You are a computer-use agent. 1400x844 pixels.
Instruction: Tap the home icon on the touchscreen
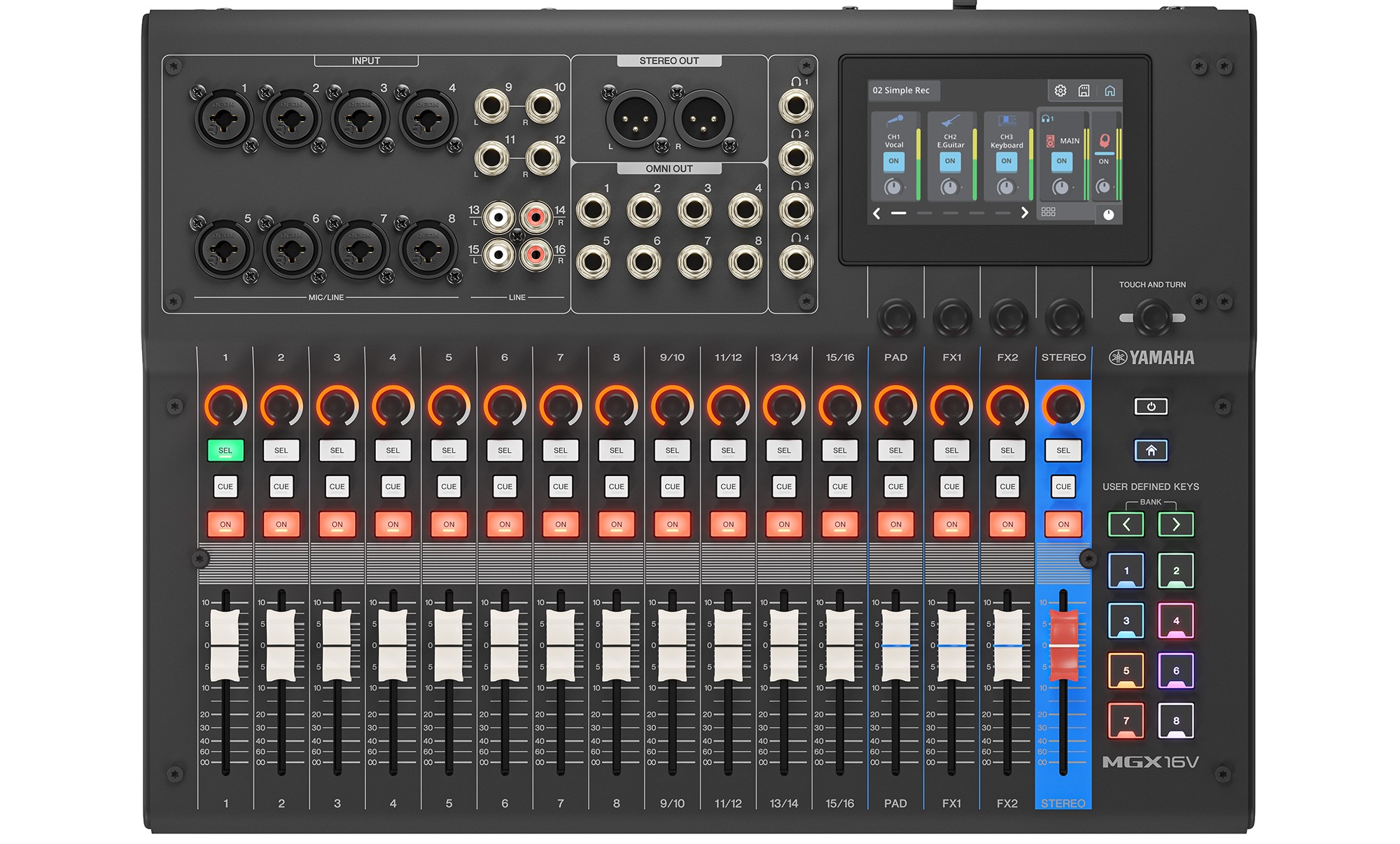[x=1111, y=91]
